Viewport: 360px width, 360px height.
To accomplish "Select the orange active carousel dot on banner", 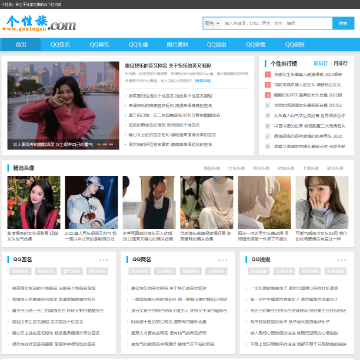I will tap(99, 144).
